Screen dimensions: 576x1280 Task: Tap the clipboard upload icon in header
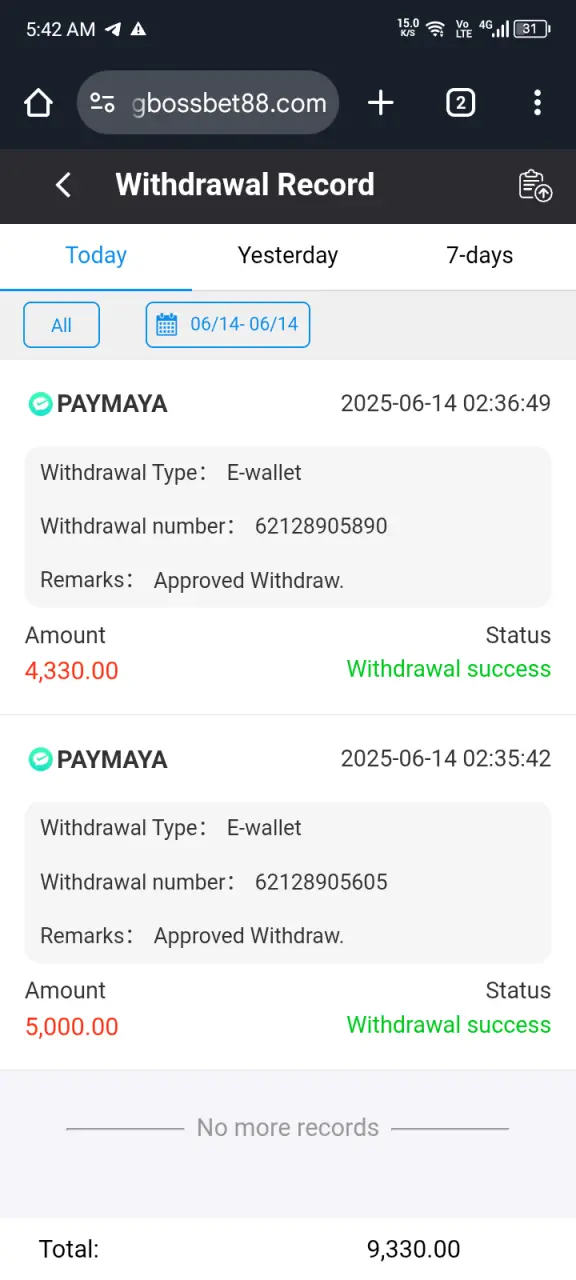click(535, 185)
